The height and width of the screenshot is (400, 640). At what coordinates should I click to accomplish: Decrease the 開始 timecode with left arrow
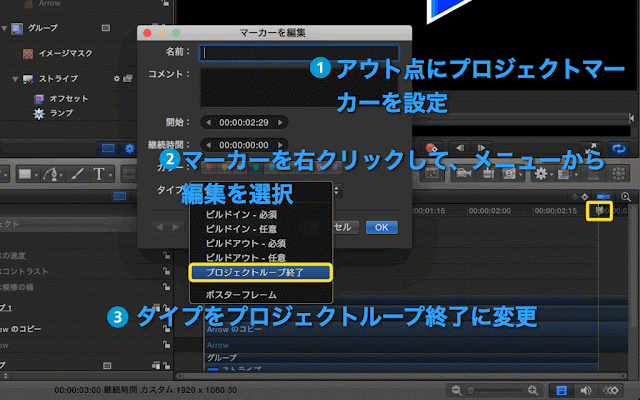point(209,122)
